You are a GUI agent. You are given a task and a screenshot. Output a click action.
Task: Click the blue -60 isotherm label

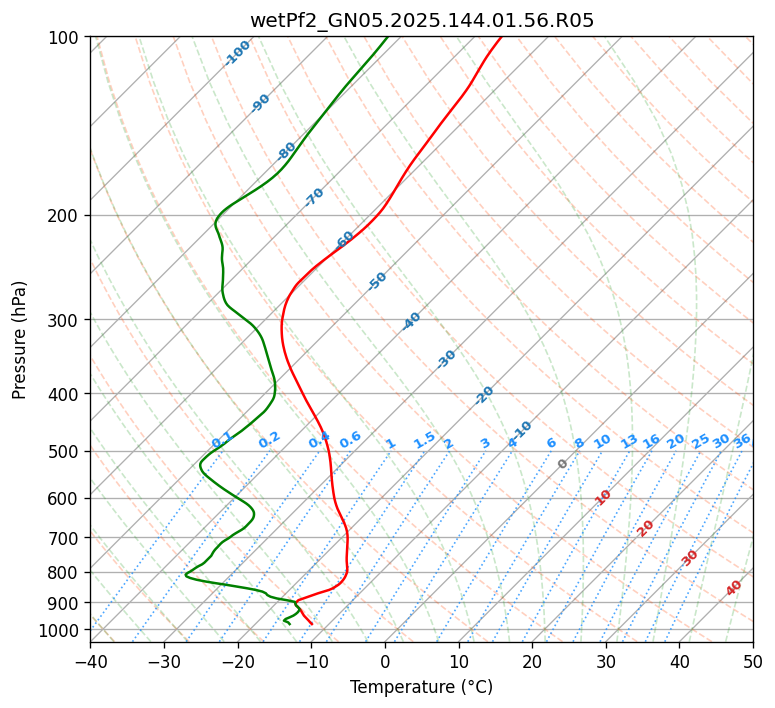pos(344,240)
